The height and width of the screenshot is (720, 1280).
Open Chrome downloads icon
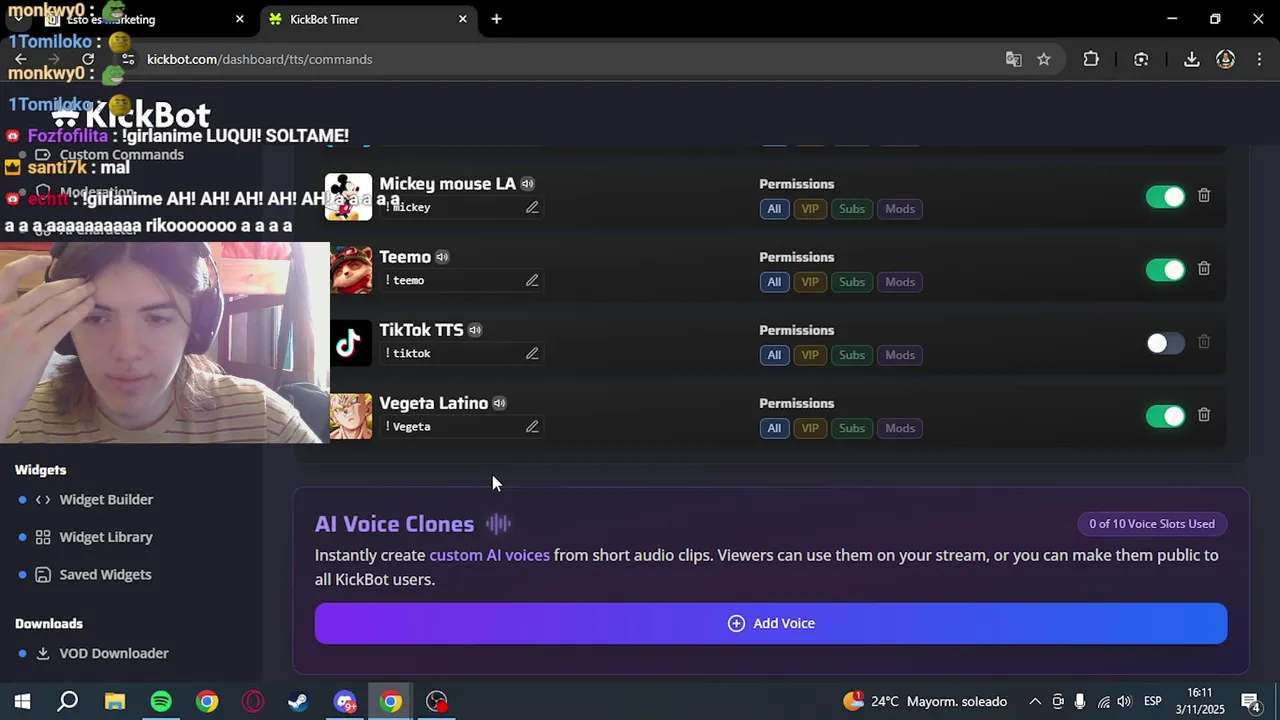(1191, 59)
